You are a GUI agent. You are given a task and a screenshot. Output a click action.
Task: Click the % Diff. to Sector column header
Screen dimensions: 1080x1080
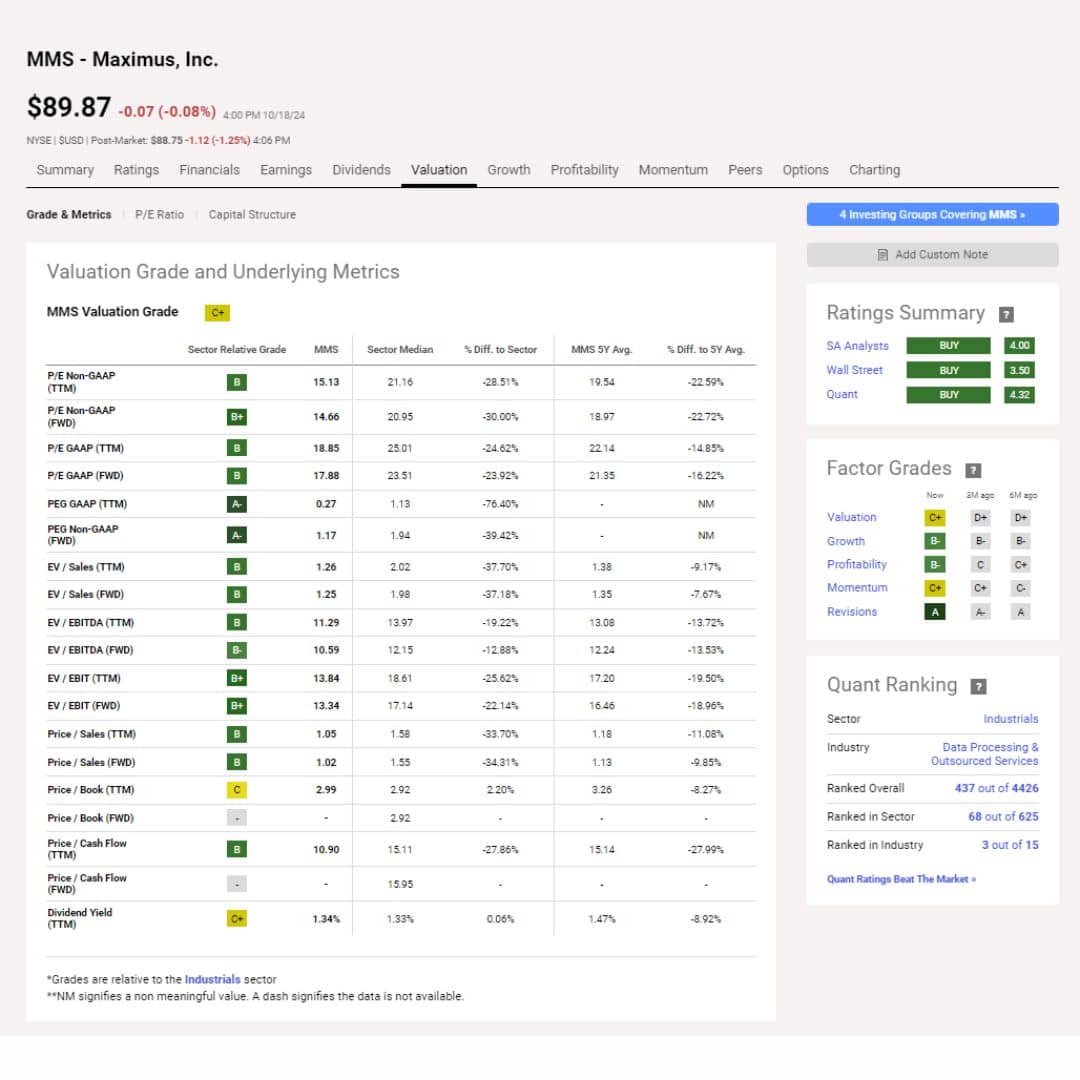pyautogui.click(x=500, y=350)
